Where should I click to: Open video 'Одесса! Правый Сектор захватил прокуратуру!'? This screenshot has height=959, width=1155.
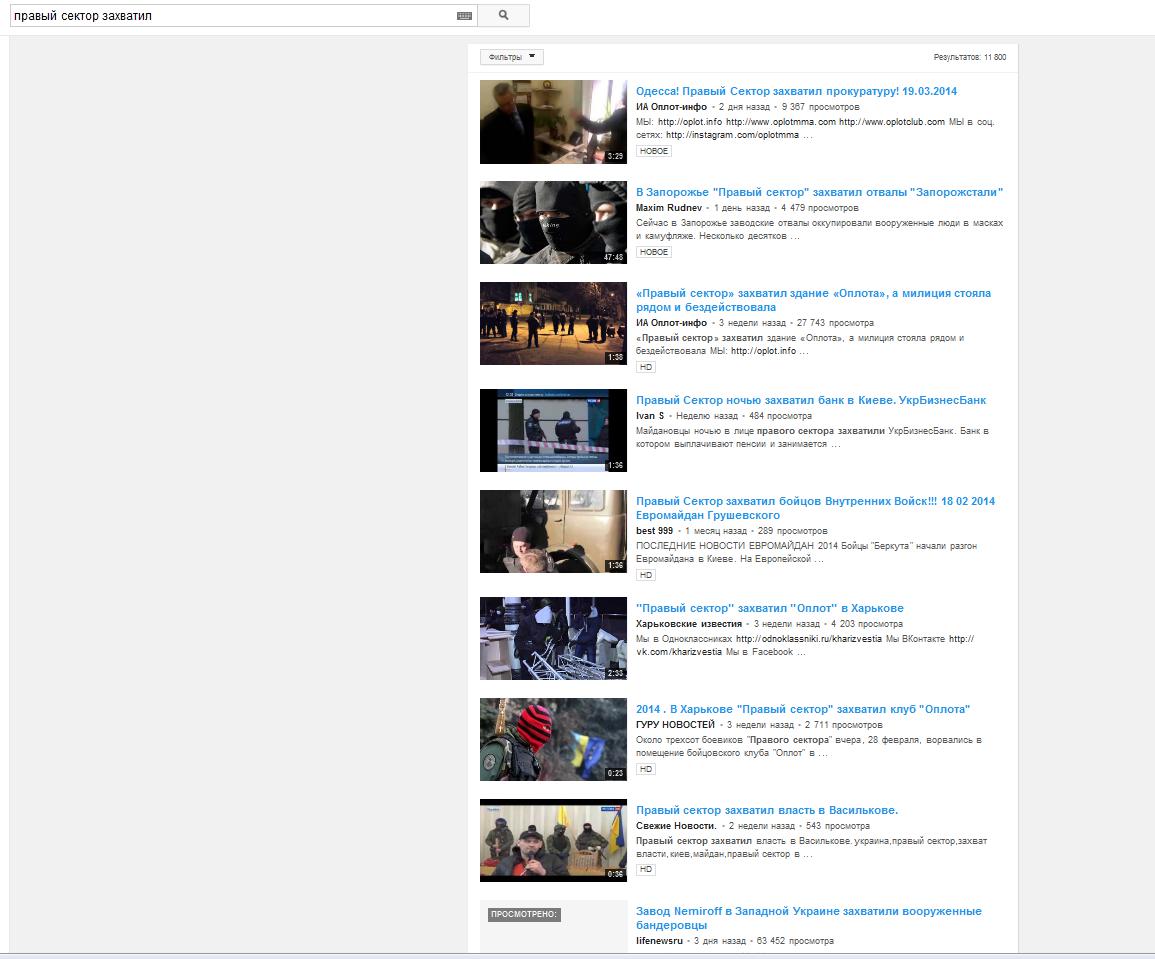tap(796, 91)
